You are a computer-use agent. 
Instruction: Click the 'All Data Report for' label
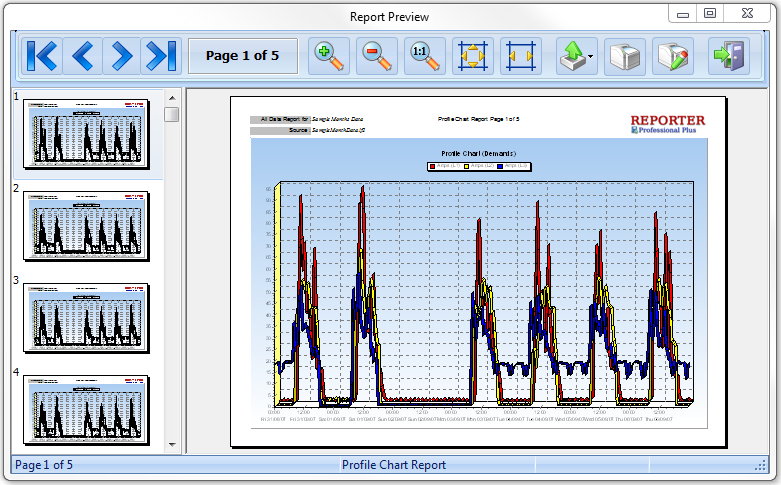280,120
